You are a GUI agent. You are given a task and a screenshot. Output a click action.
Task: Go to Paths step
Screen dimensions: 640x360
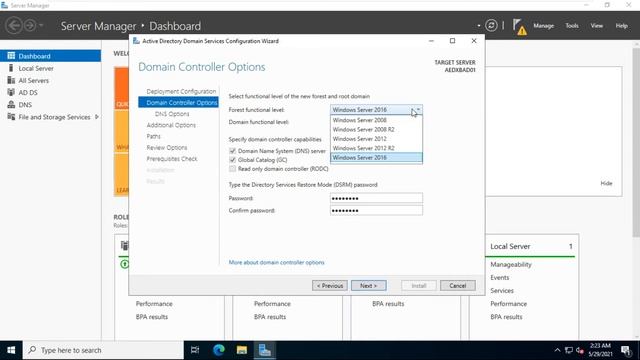click(x=153, y=136)
